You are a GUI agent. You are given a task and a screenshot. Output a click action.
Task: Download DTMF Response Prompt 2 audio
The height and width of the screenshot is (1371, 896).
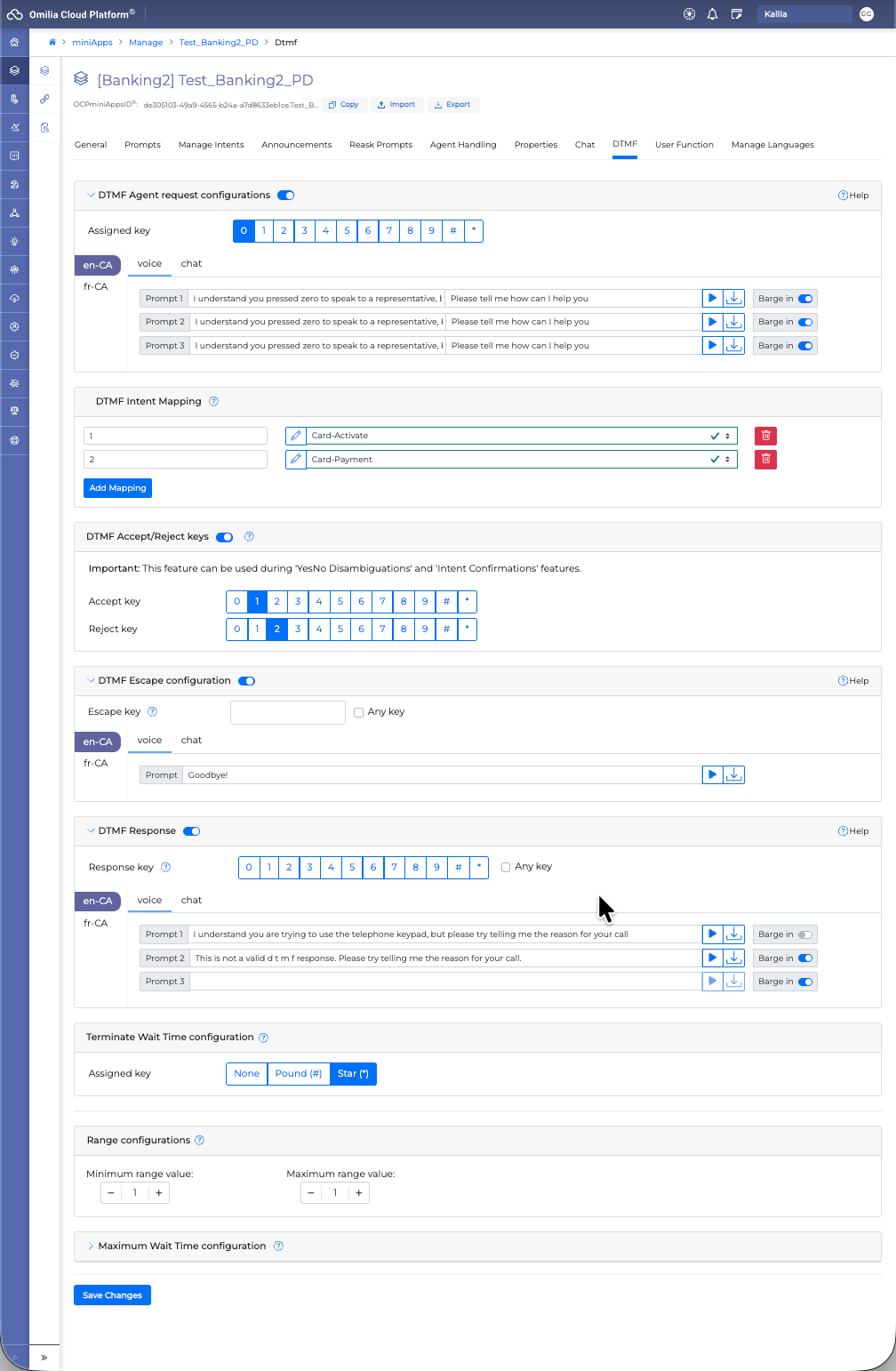[x=734, y=958]
